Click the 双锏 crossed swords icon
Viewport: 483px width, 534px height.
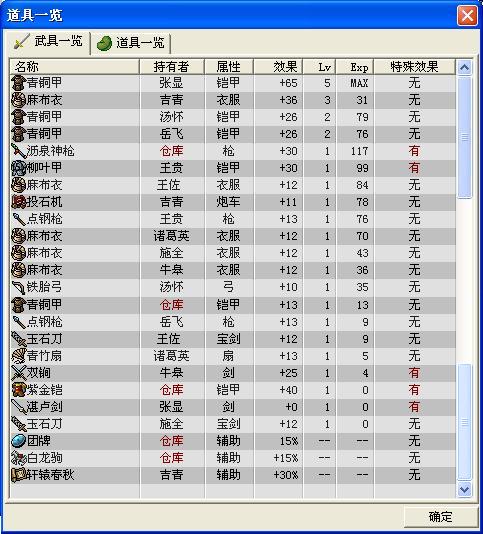pos(19,373)
